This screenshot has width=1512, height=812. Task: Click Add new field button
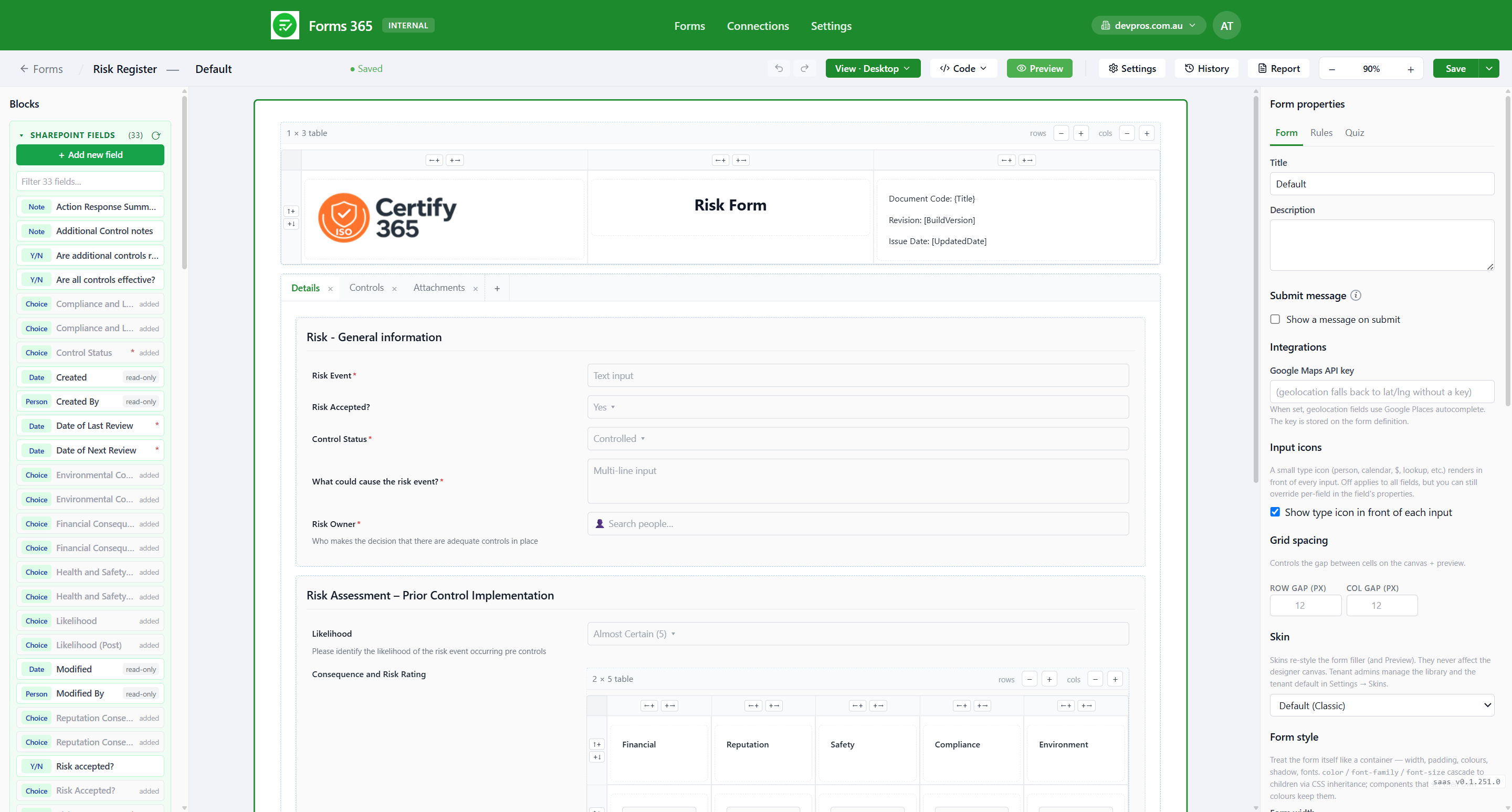[90, 155]
